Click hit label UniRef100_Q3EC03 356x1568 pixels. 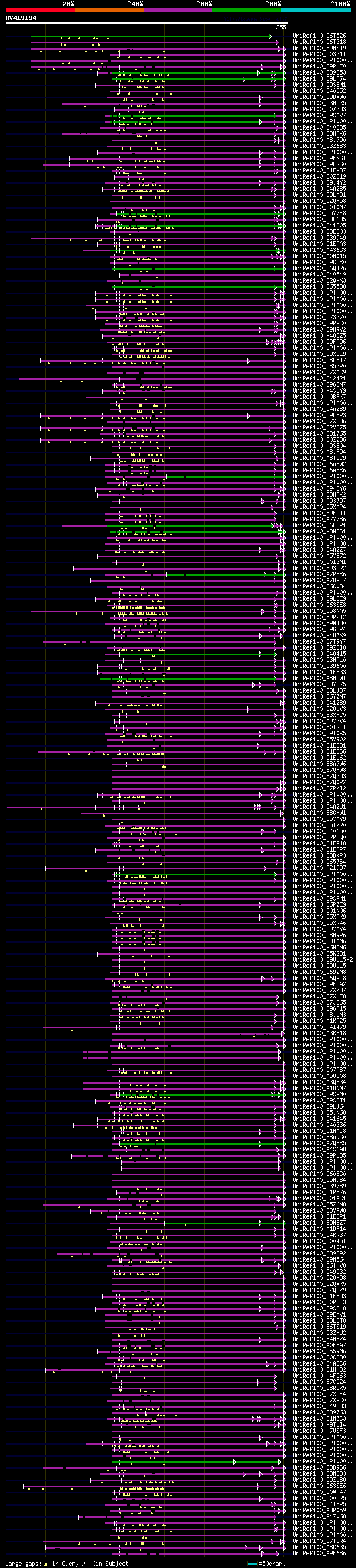(319, 231)
